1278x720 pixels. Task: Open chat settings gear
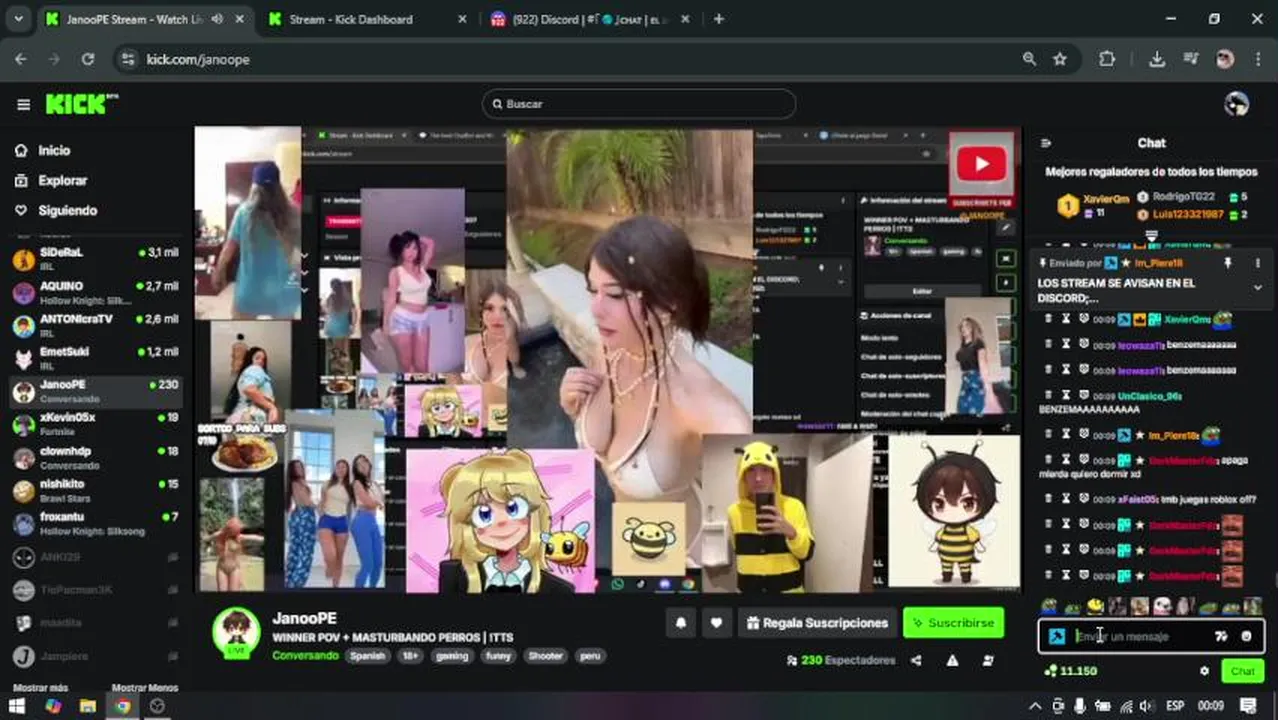pos(1204,671)
